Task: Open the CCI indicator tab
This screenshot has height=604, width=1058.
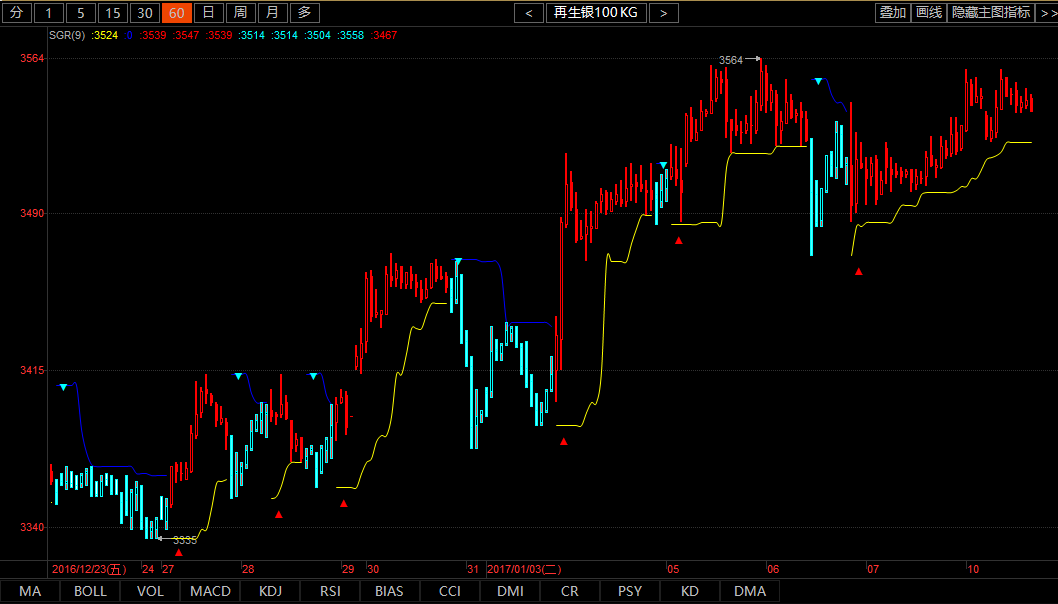Action: 449,591
